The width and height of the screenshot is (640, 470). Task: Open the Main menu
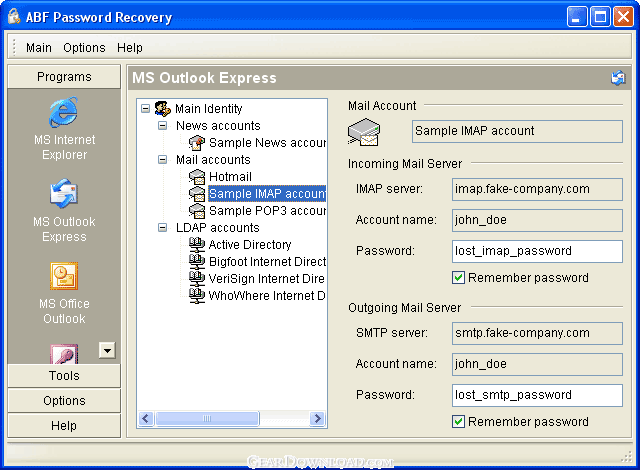pyautogui.click(x=39, y=48)
